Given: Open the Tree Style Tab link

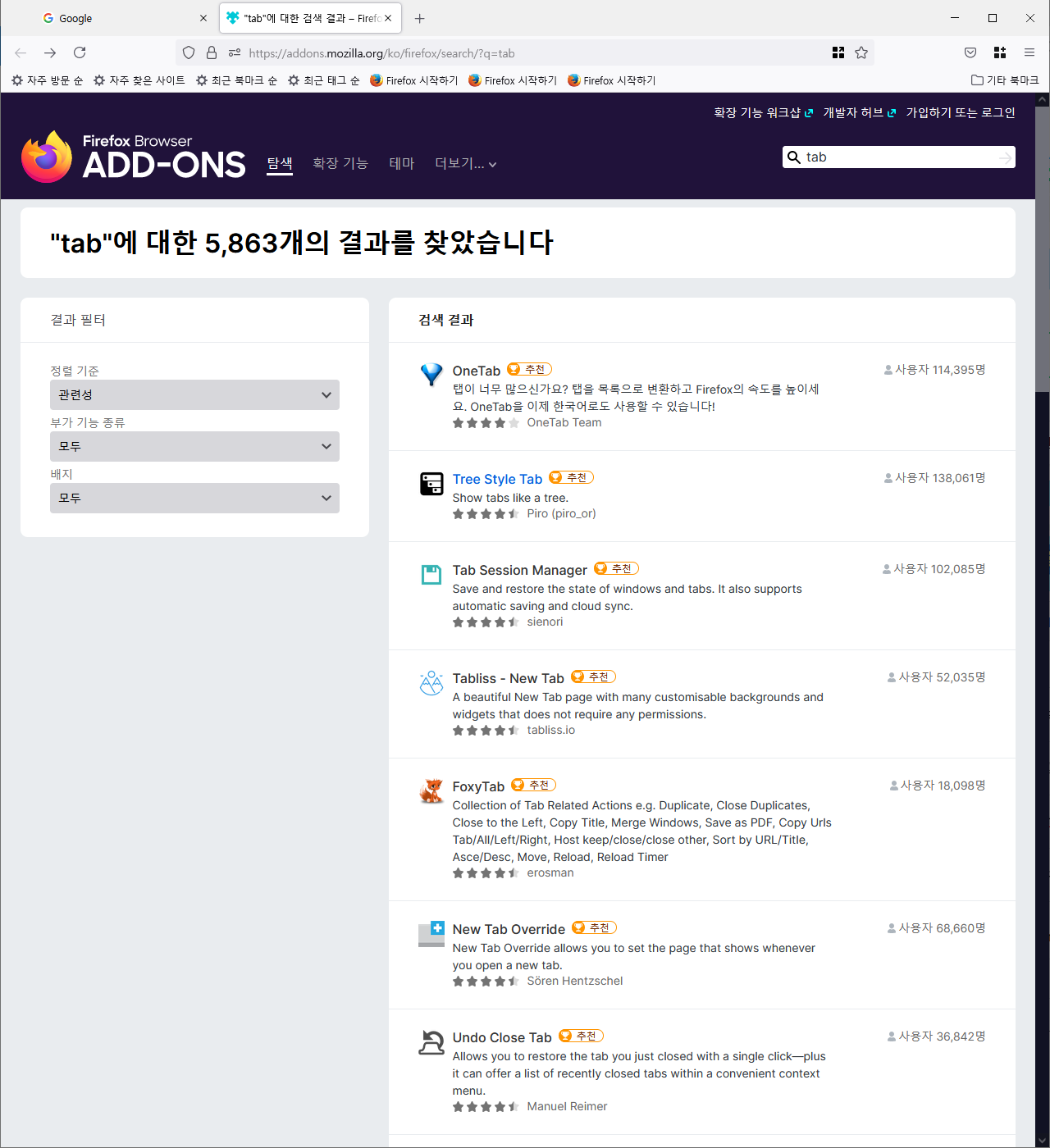Looking at the screenshot, I should pyautogui.click(x=497, y=479).
